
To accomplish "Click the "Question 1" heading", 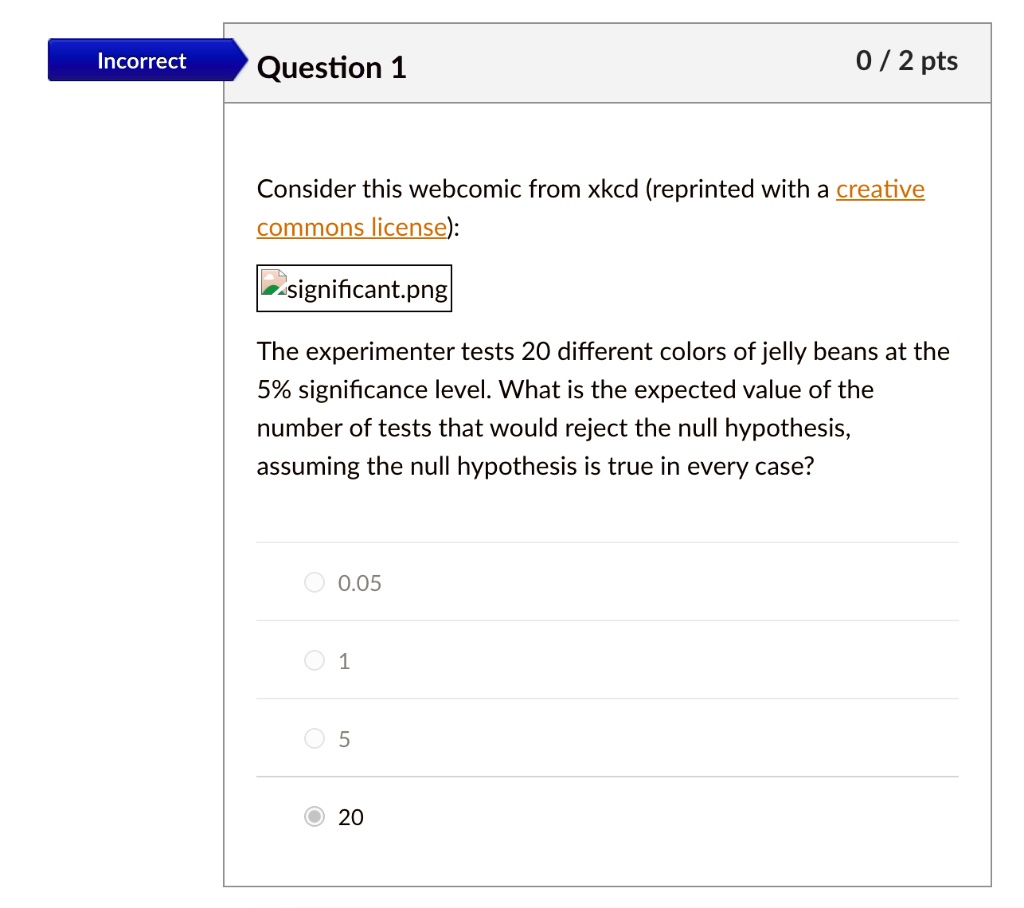I will (x=331, y=67).
